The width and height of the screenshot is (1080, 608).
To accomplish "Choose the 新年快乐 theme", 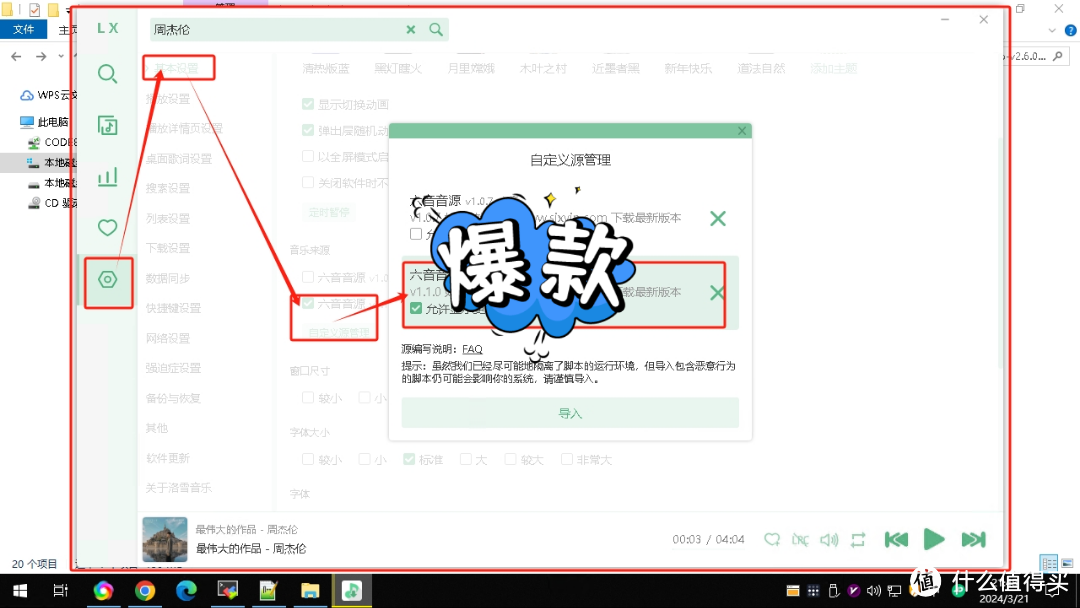I will [688, 68].
